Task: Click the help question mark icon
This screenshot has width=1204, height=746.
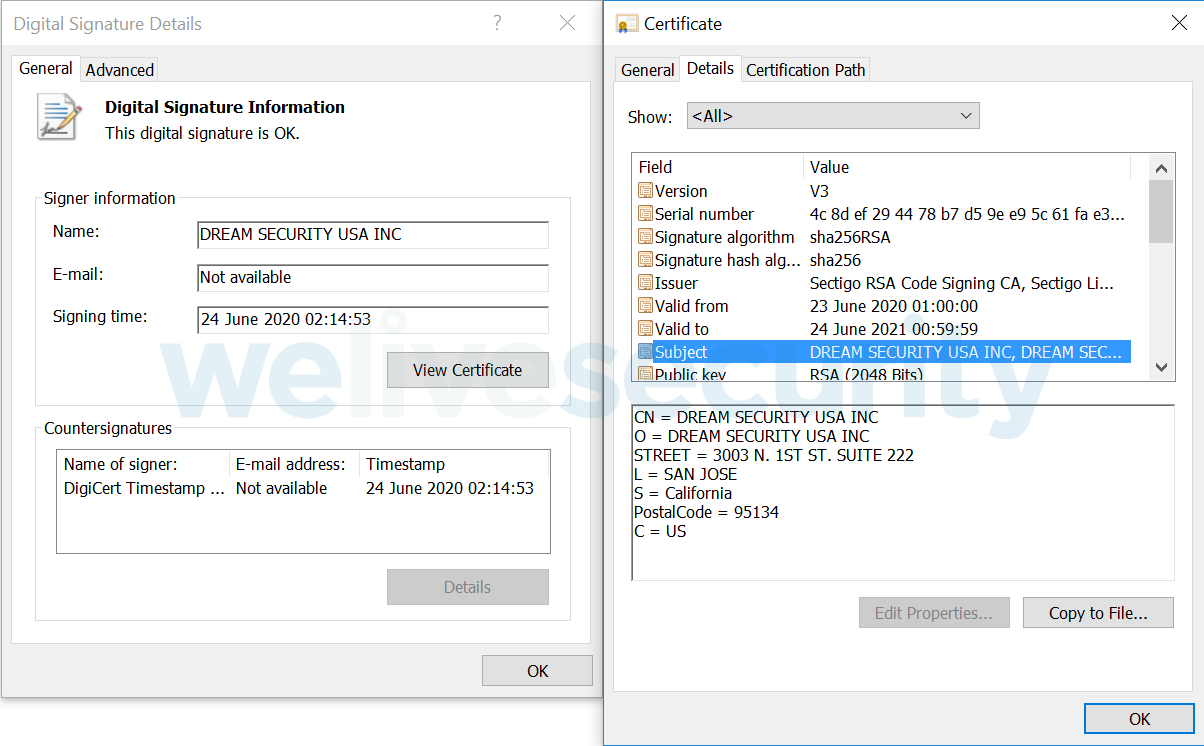Action: tap(497, 23)
